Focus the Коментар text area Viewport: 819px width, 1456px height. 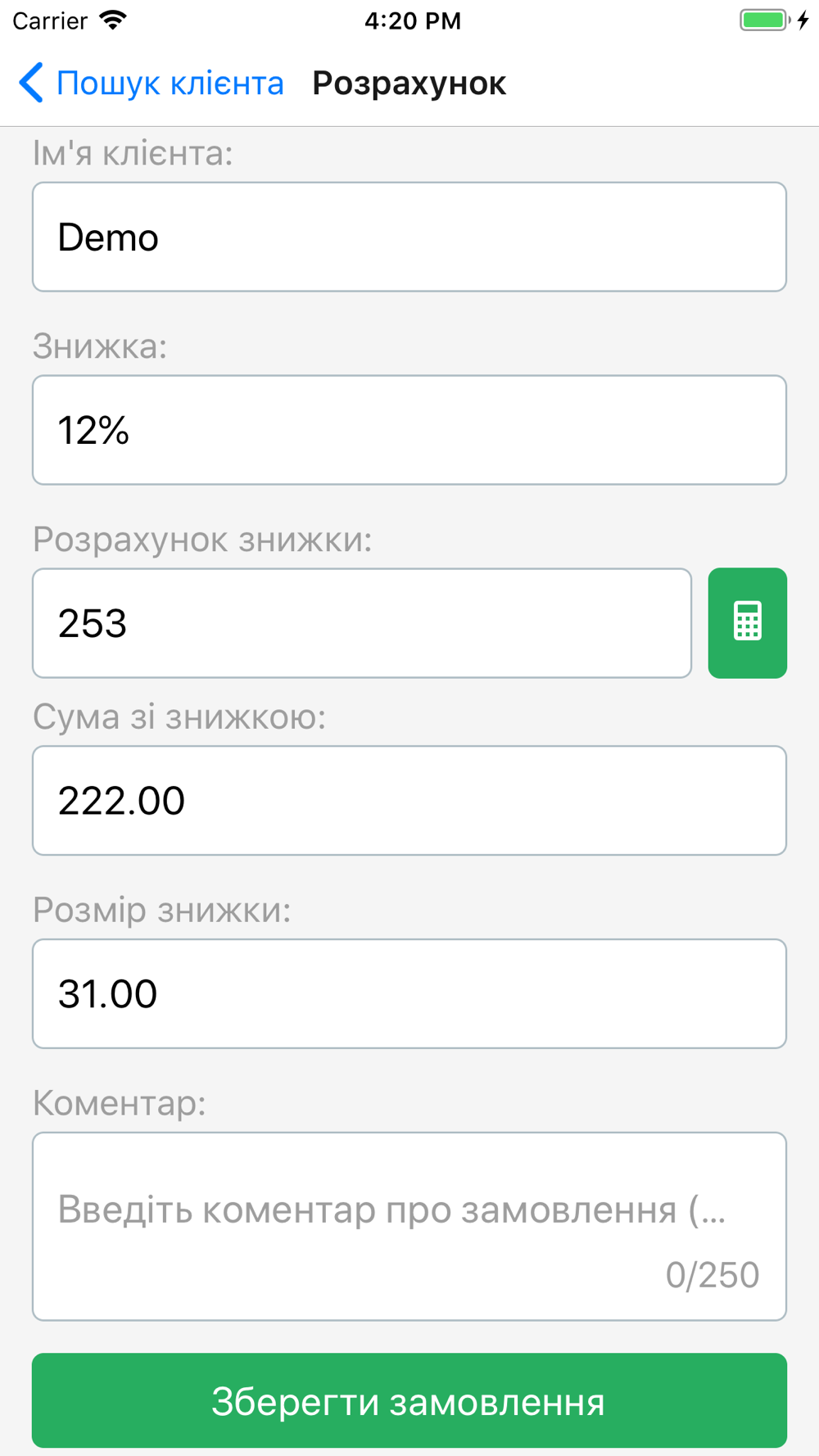coord(409,1227)
